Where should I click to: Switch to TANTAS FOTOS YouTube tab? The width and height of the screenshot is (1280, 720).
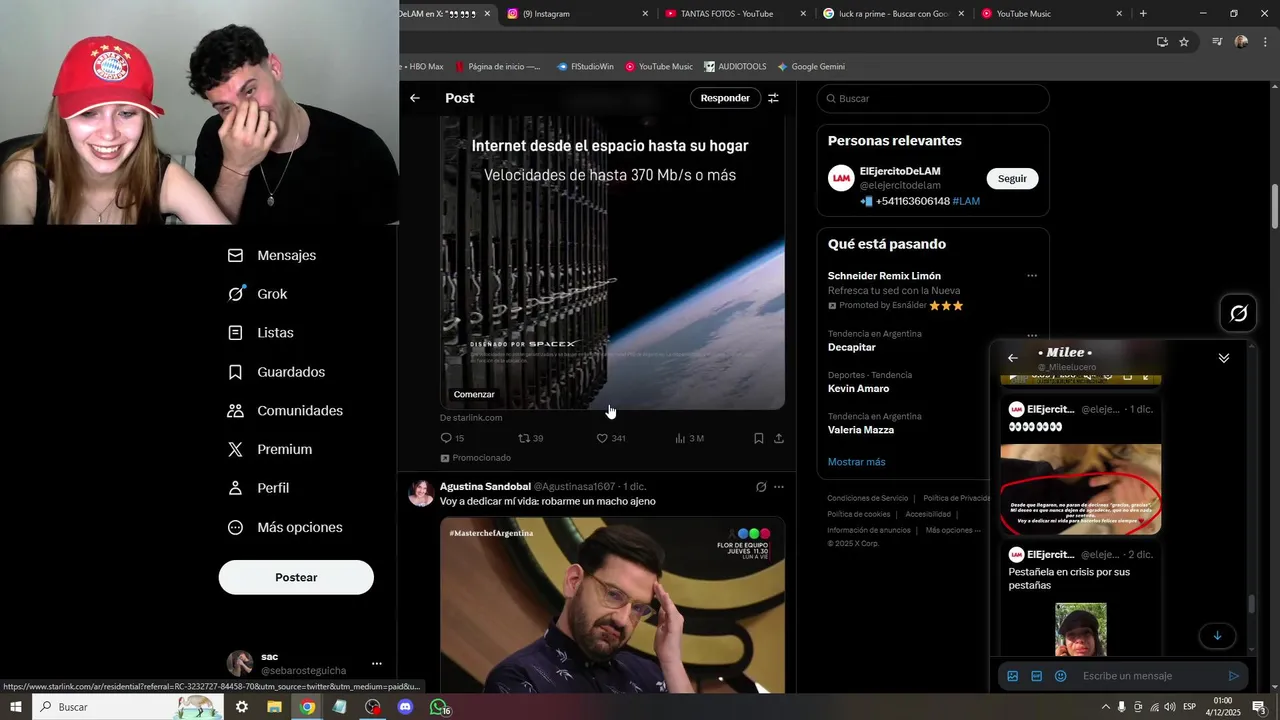(x=734, y=14)
